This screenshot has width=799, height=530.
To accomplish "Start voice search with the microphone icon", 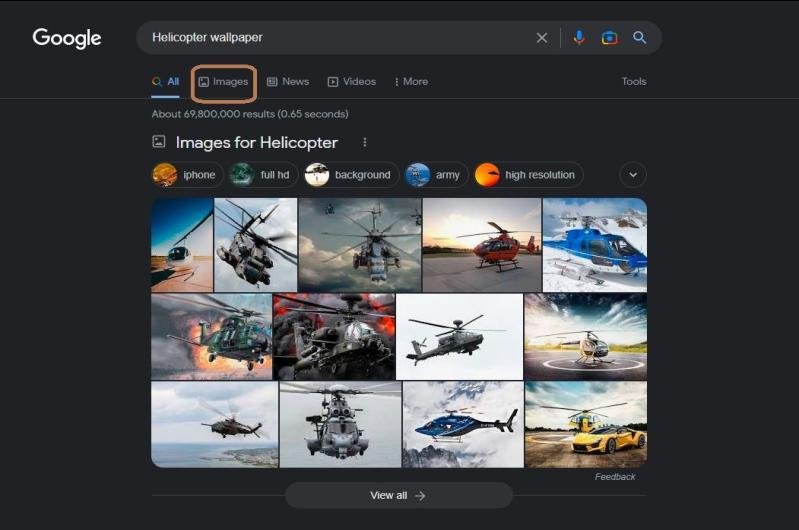I will coord(579,38).
